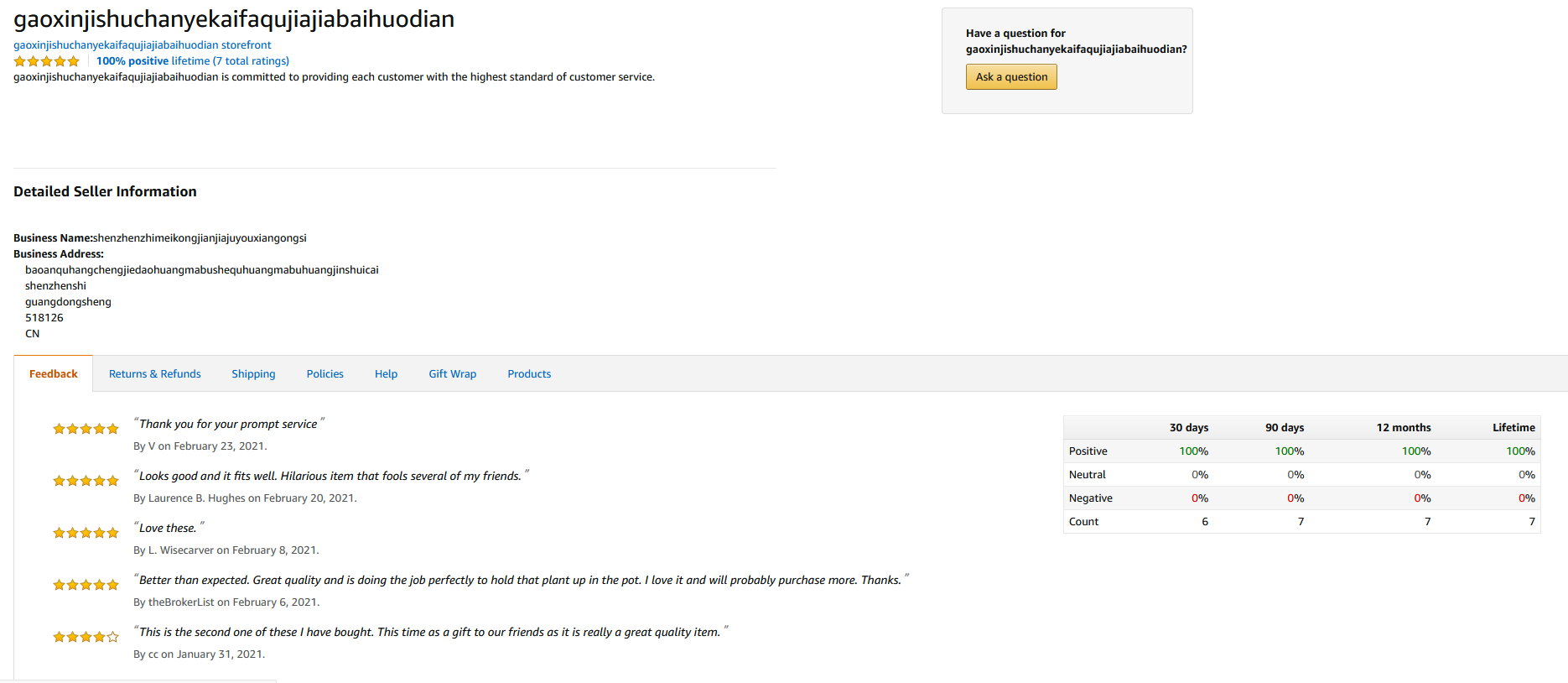Open the Gift Wrap tab
This screenshot has height=683, width=1568.
[452, 374]
